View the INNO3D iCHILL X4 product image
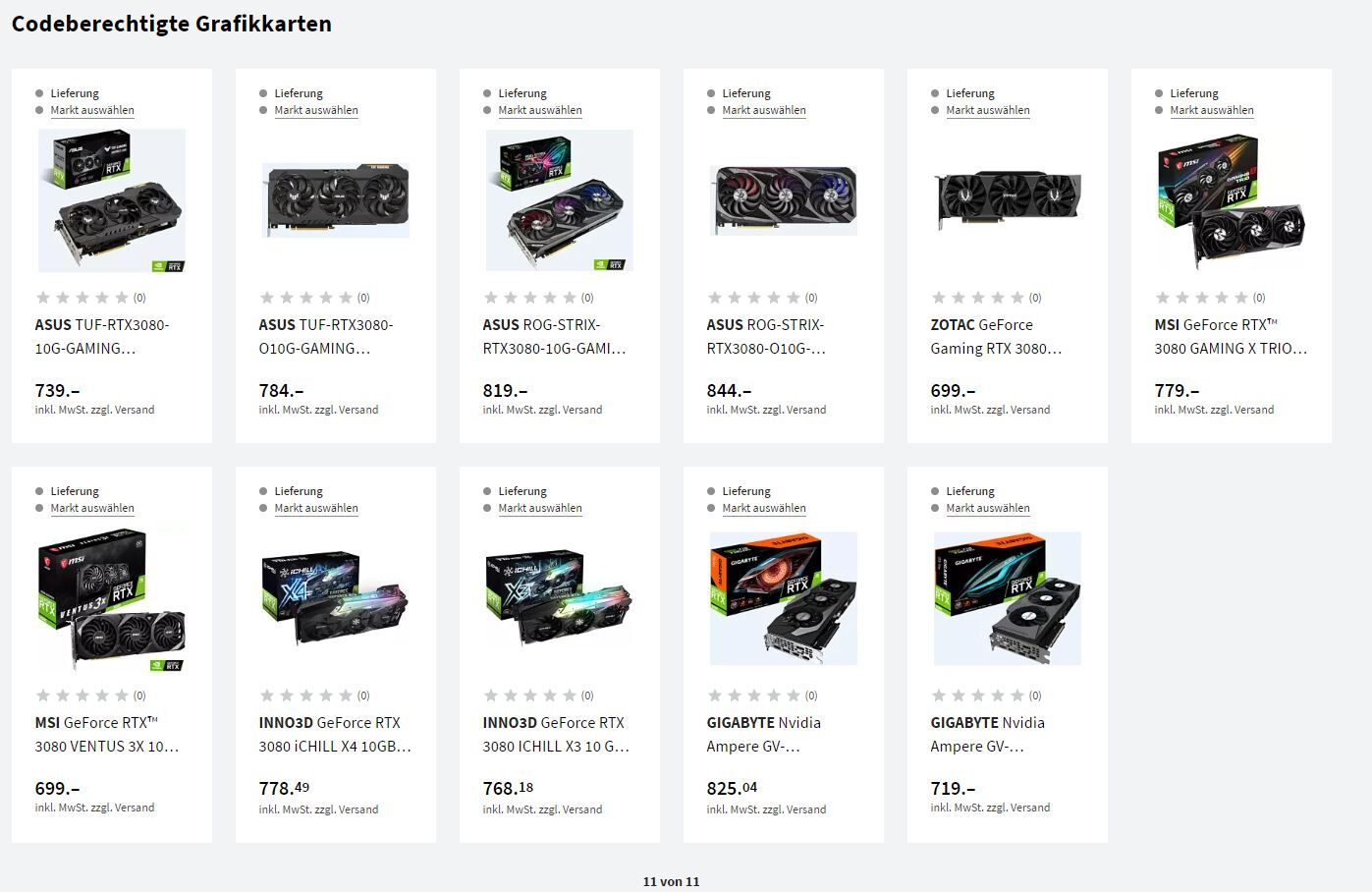 [x=336, y=598]
